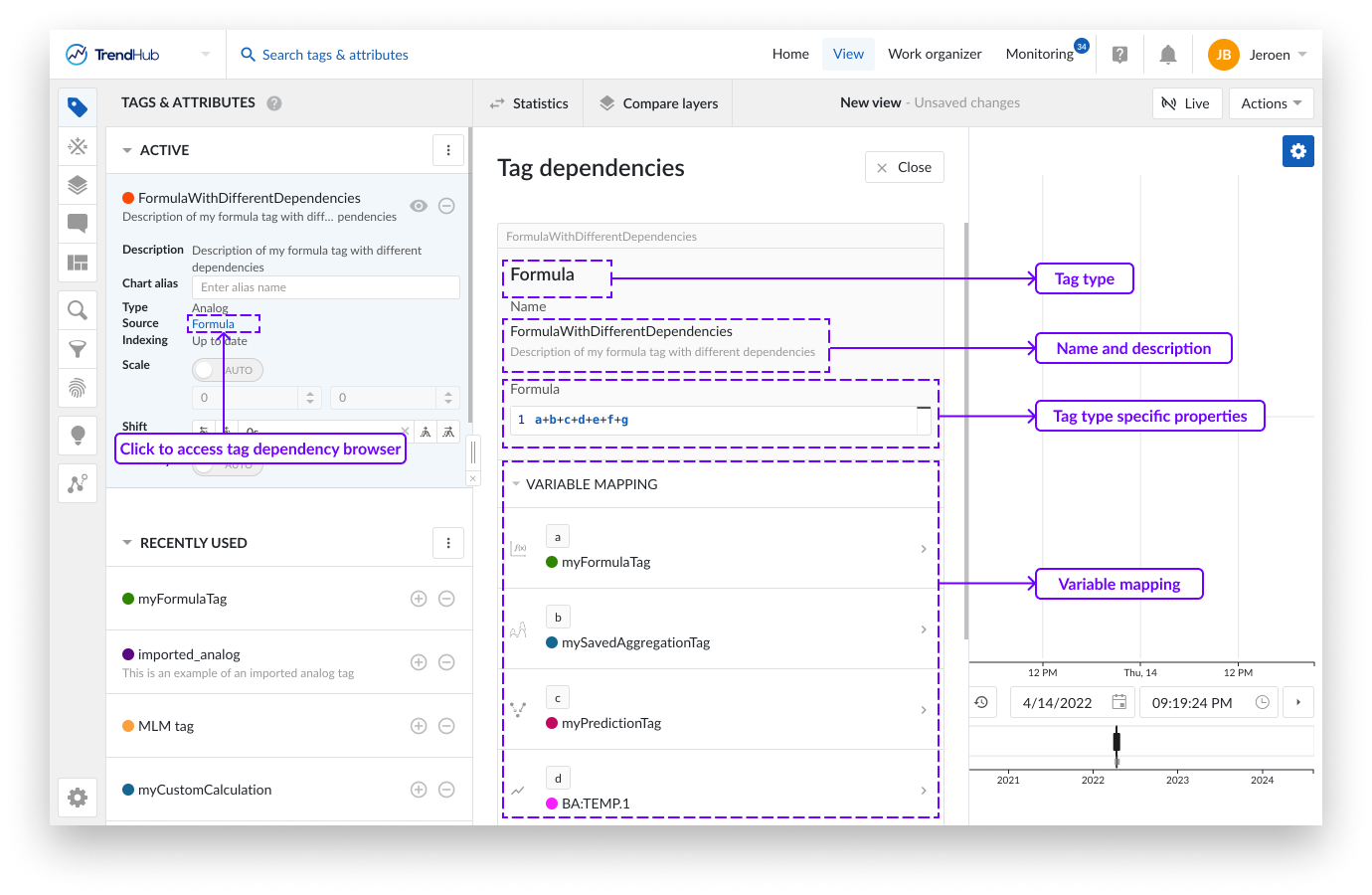Close the Tag dependencies panel

pyautogui.click(x=904, y=167)
